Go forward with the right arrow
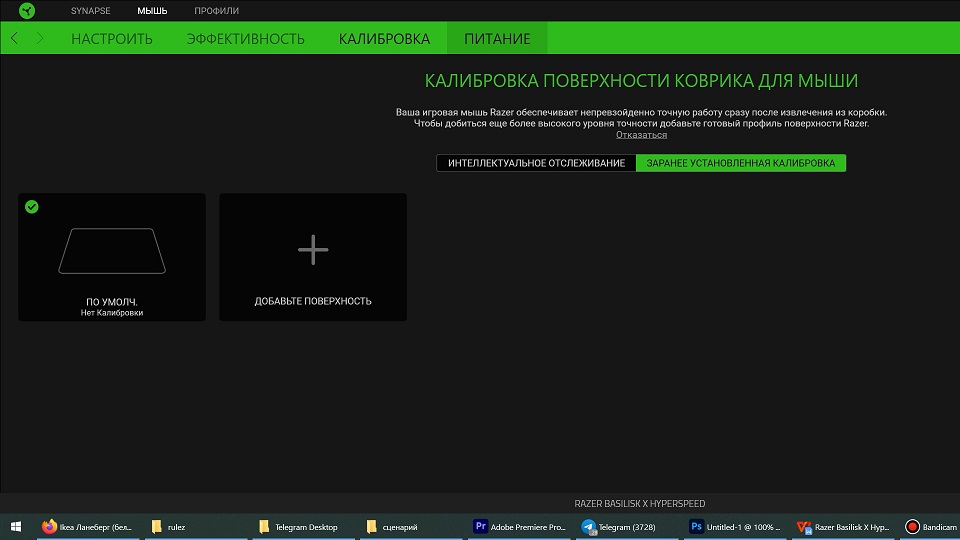This screenshot has width=960, height=540. 40,38
